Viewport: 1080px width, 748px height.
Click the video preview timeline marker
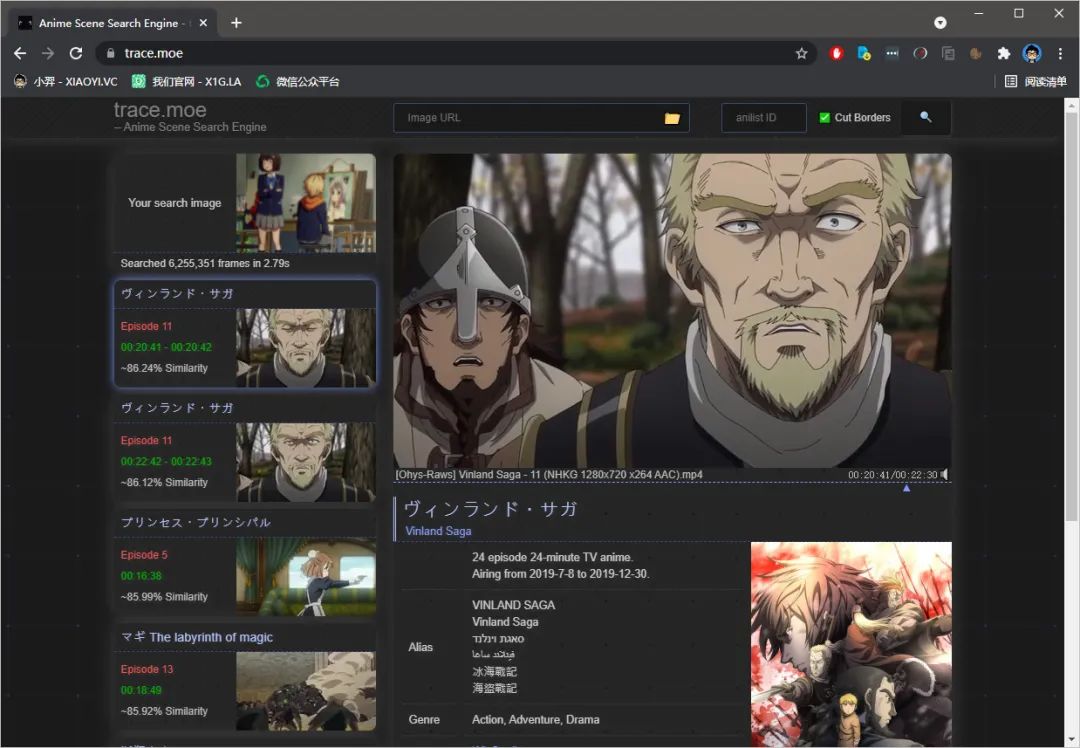907,488
